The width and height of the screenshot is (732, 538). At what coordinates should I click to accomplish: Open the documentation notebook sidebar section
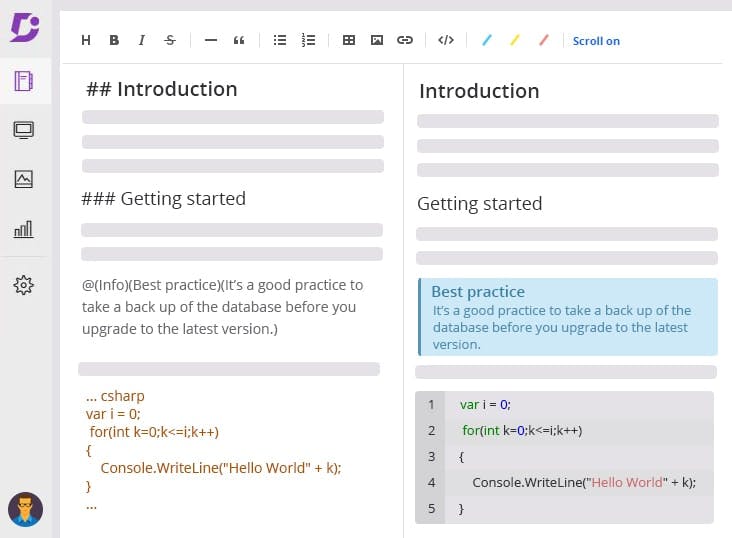click(23, 81)
